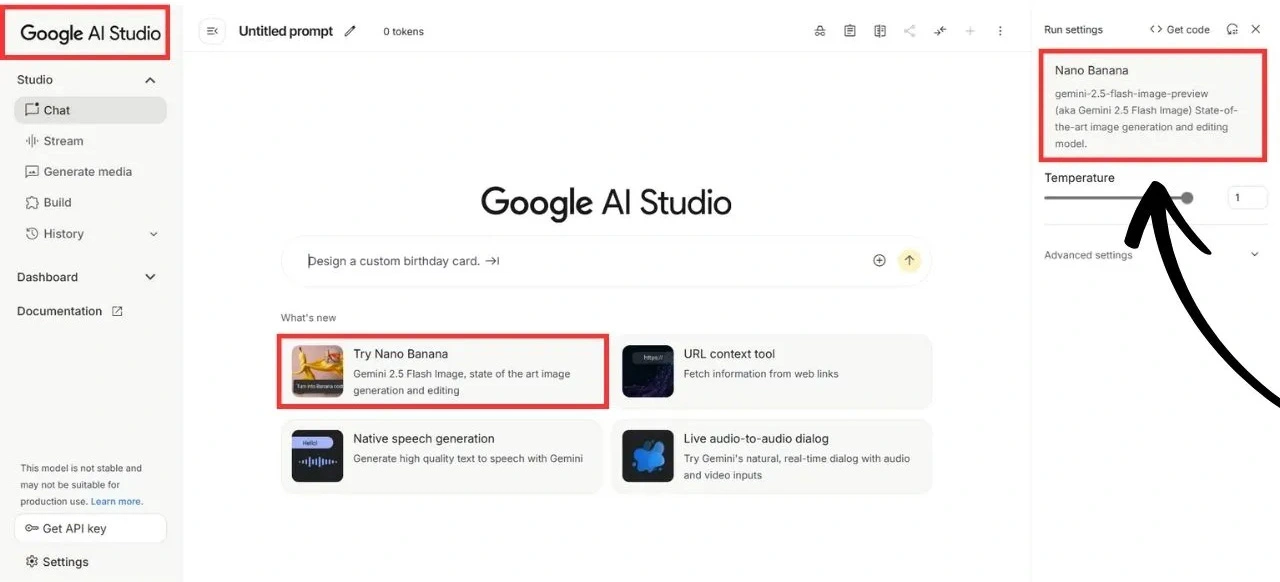Open the Try Nano Banana card

click(442, 372)
